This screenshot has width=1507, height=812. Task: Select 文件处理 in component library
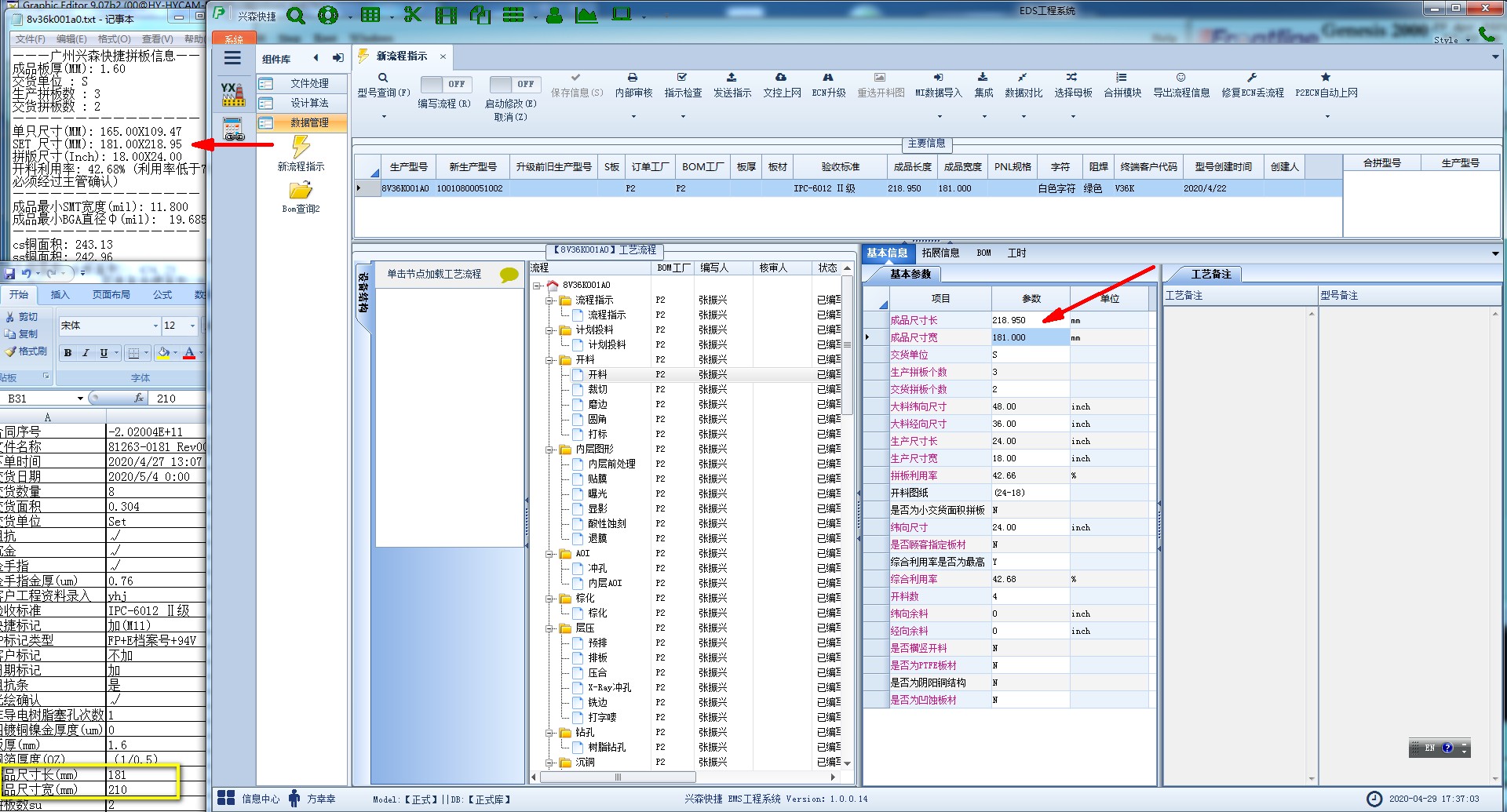(301, 83)
